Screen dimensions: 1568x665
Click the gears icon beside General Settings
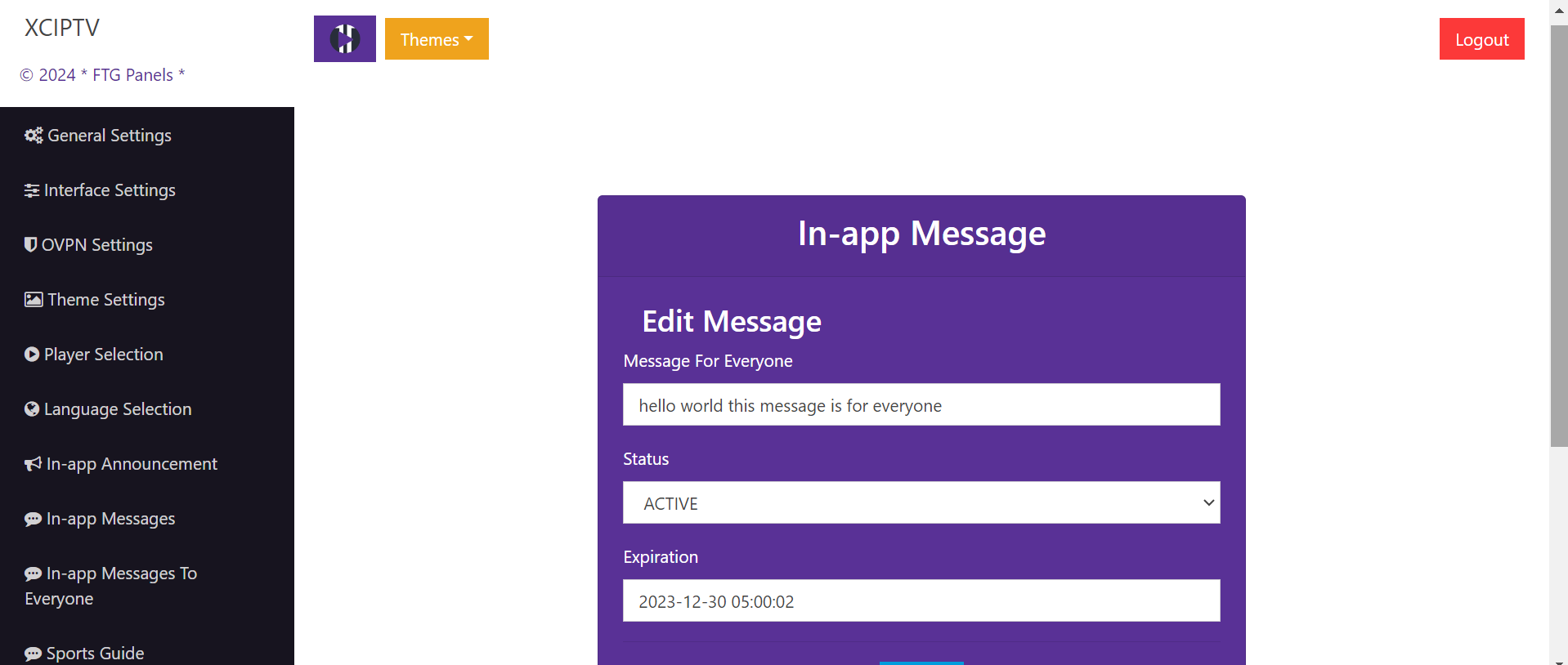pyautogui.click(x=34, y=136)
